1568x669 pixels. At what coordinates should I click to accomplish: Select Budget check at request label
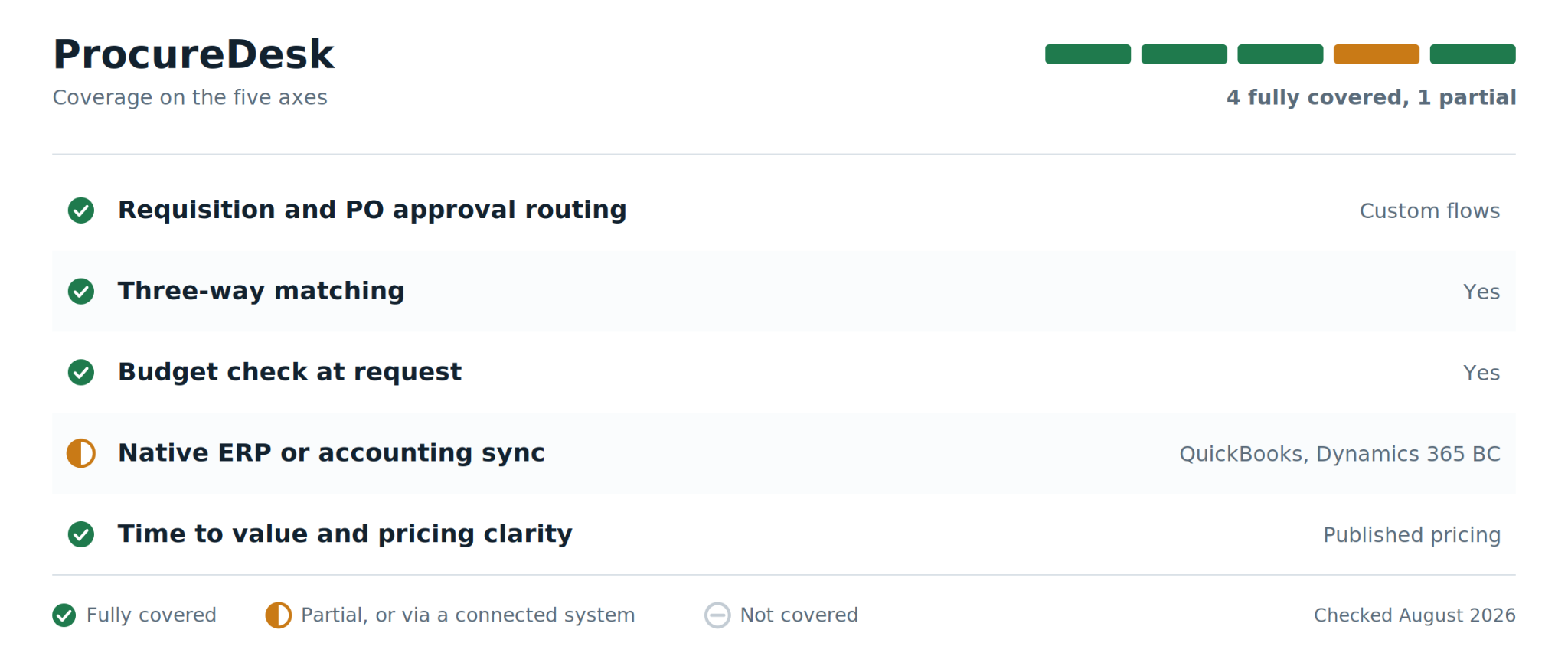coord(289,372)
